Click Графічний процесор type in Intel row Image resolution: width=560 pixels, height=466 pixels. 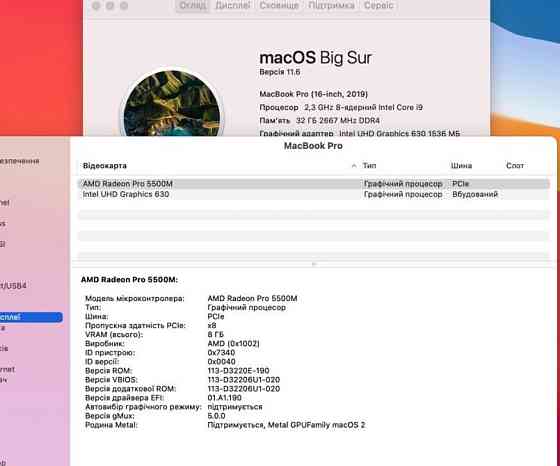(x=403, y=194)
